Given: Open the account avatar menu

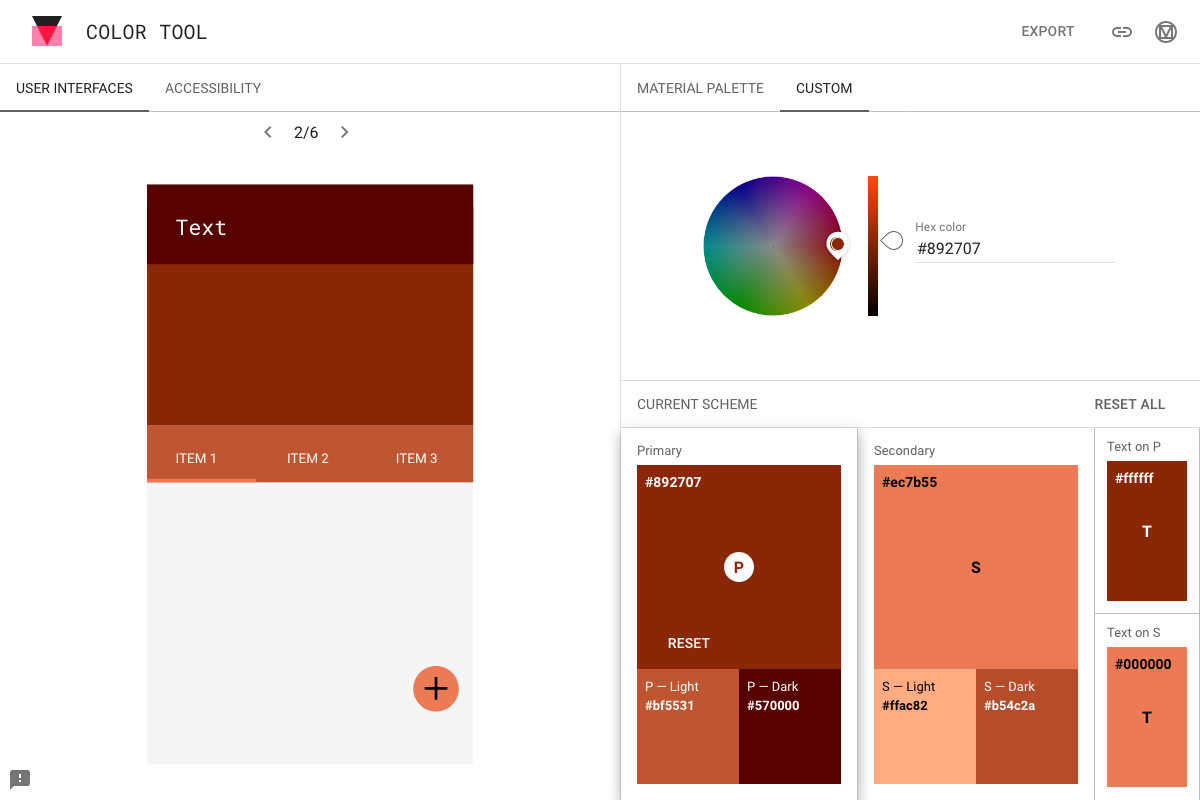Looking at the screenshot, I should click(x=1165, y=31).
